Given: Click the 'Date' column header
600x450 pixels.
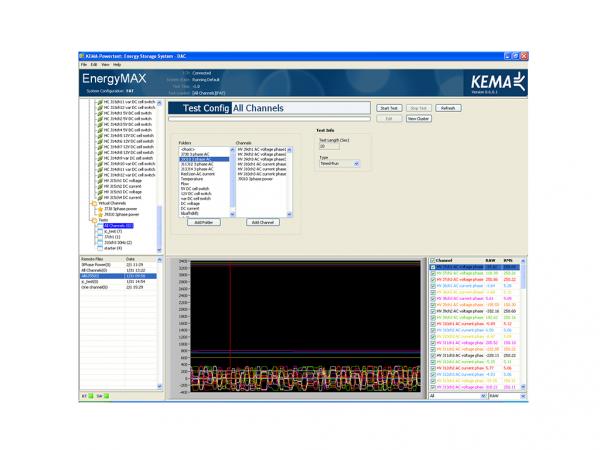Looking at the screenshot, I should 140,259.
